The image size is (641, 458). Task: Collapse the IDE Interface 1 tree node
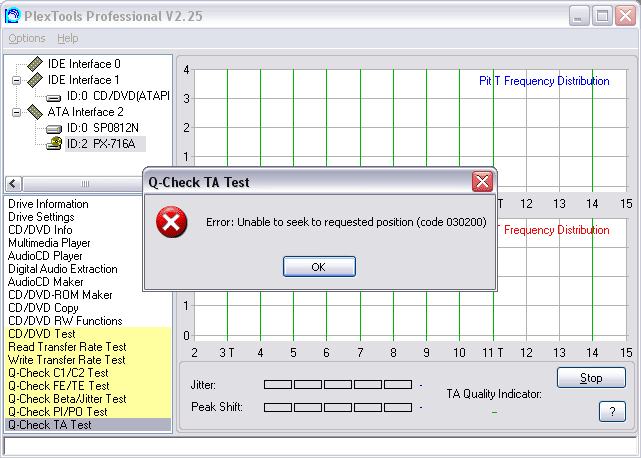[x=16, y=80]
